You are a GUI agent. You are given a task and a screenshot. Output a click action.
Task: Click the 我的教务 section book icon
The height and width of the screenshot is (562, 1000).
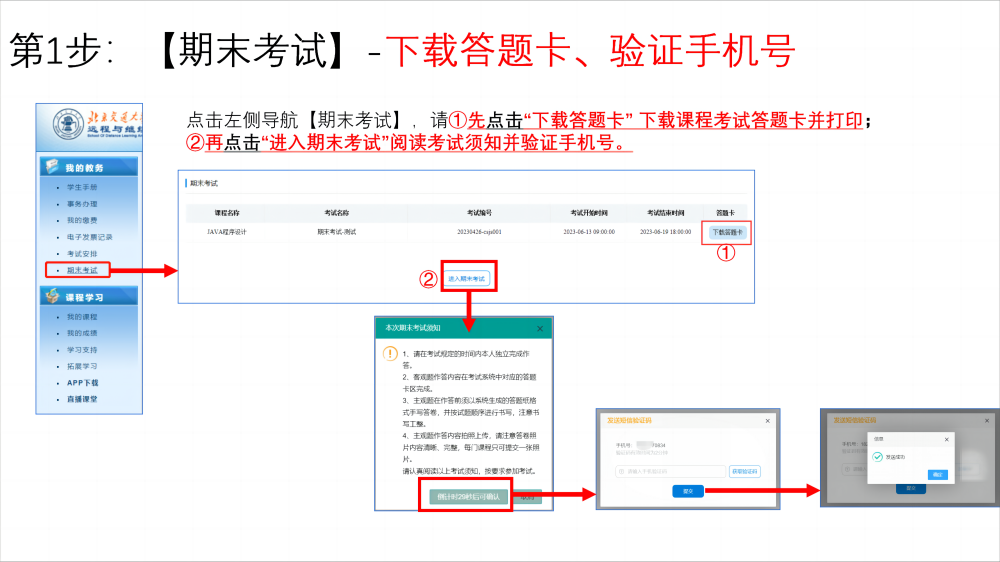pos(53,167)
